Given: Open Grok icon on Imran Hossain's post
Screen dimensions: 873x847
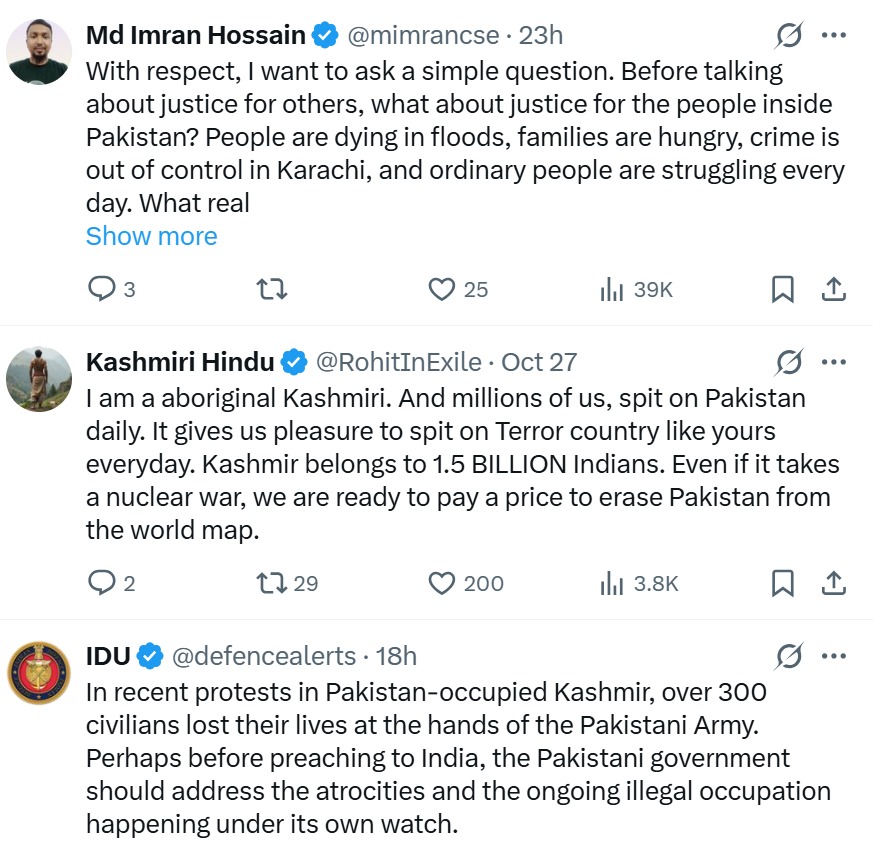Looking at the screenshot, I should pyautogui.click(x=789, y=36).
